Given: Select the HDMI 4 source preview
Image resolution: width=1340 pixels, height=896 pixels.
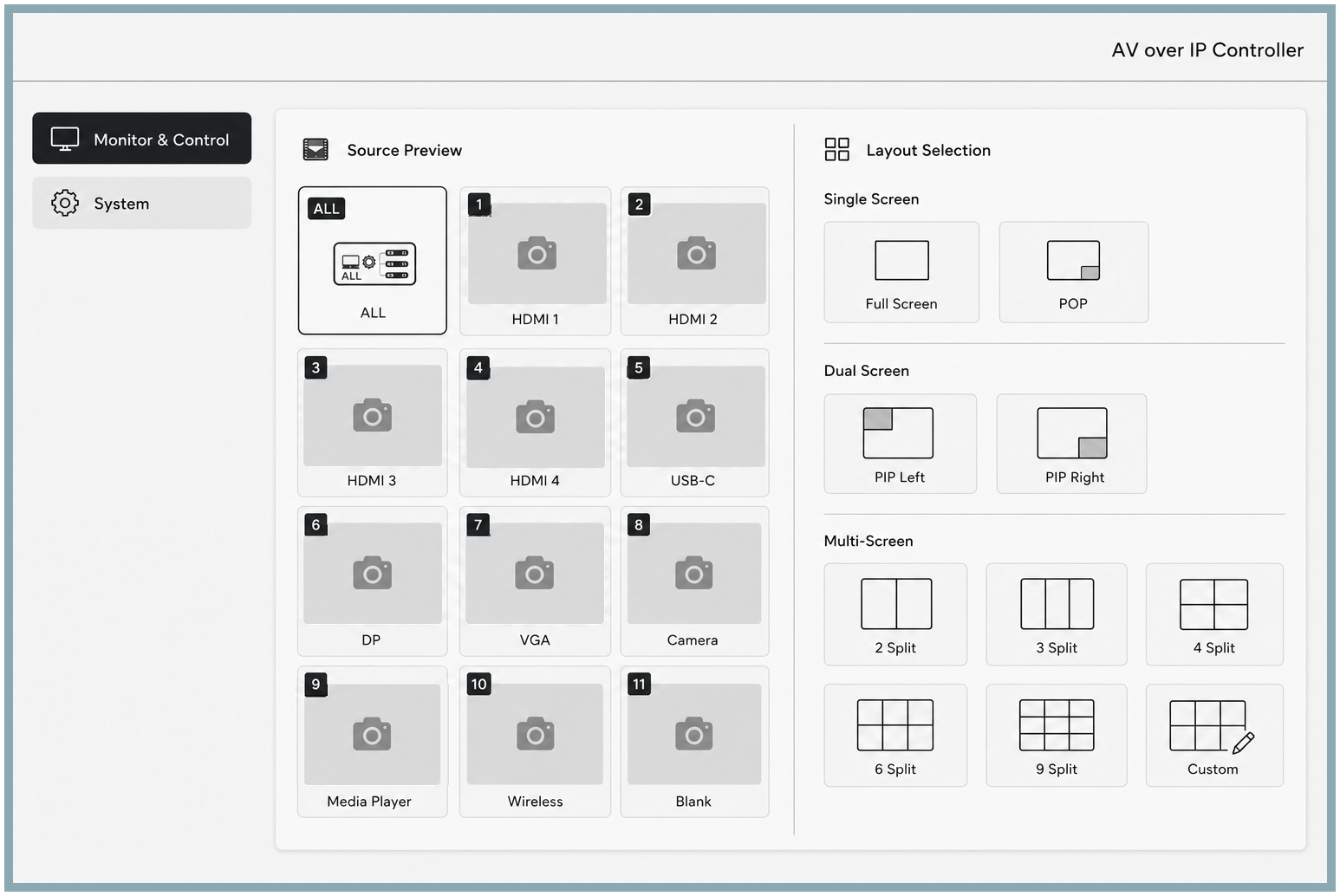Looking at the screenshot, I should tap(536, 423).
